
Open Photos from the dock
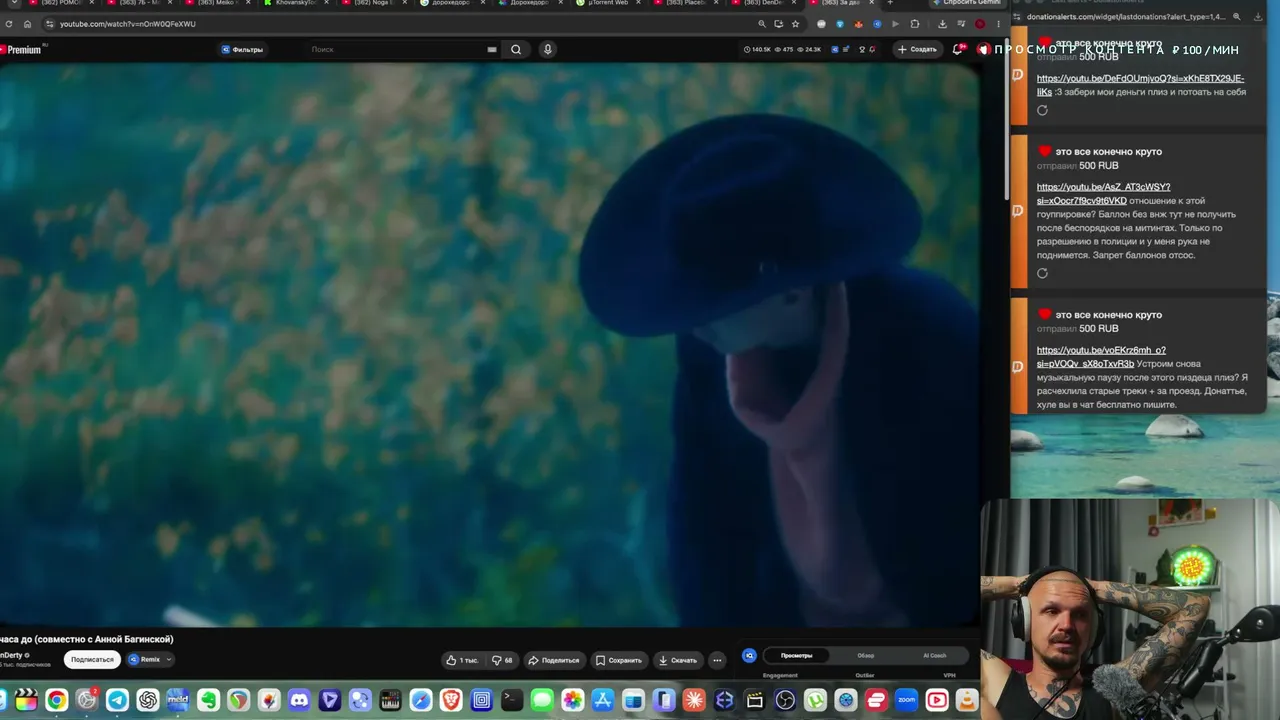click(x=573, y=700)
